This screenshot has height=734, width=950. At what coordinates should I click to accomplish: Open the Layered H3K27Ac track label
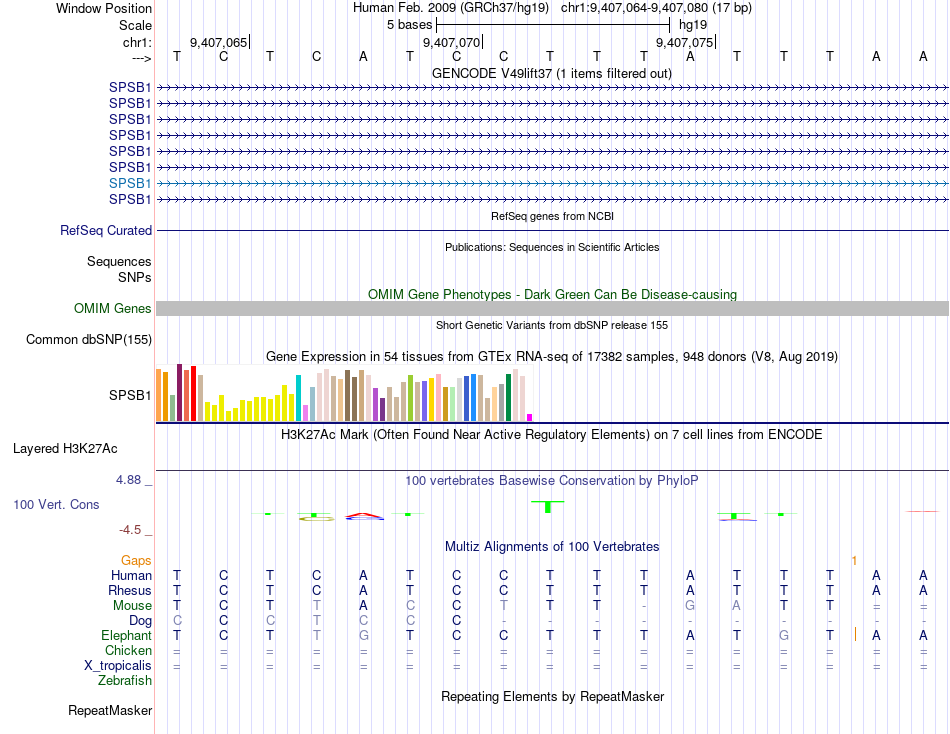65,449
